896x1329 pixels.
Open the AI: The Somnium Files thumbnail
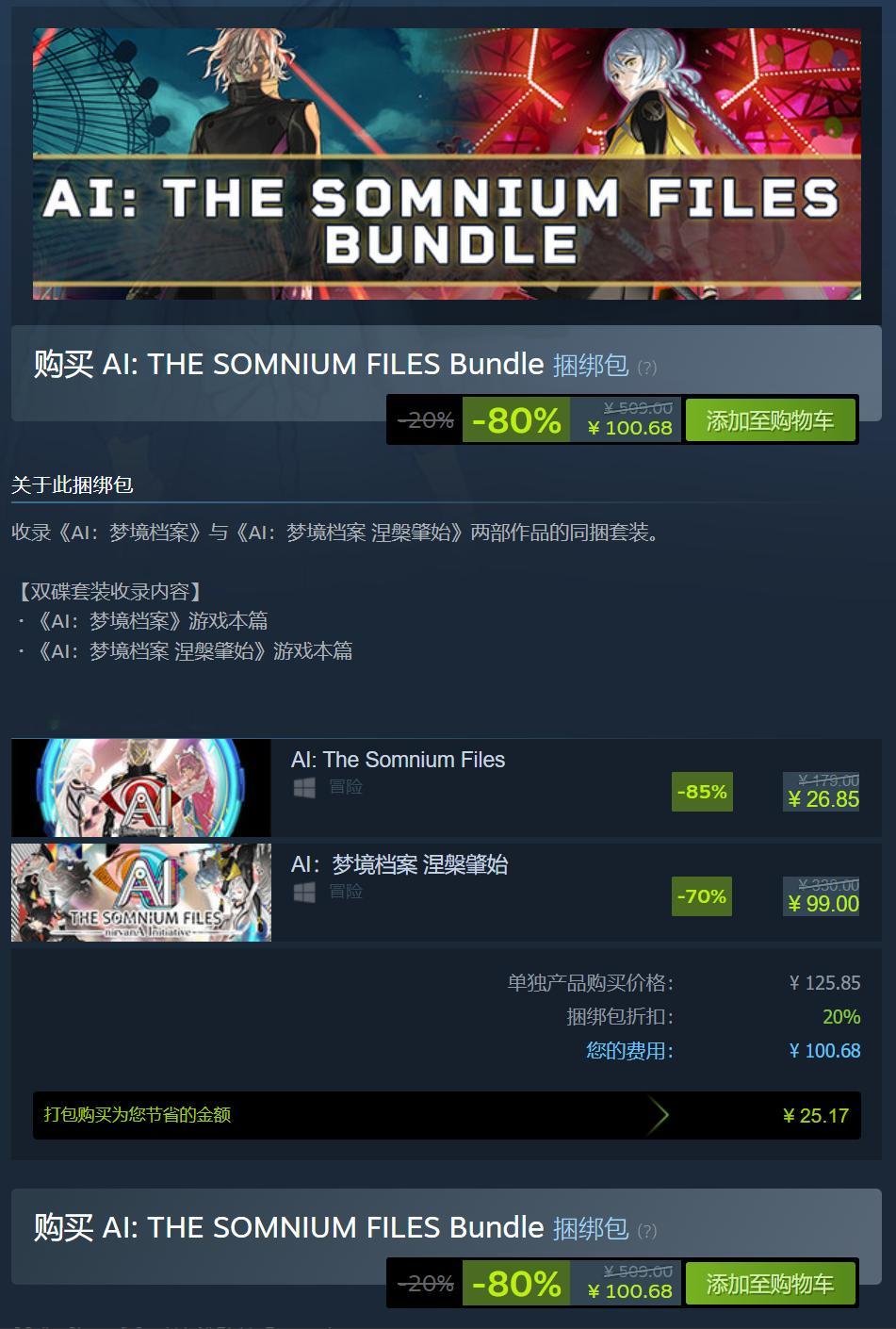click(x=141, y=788)
